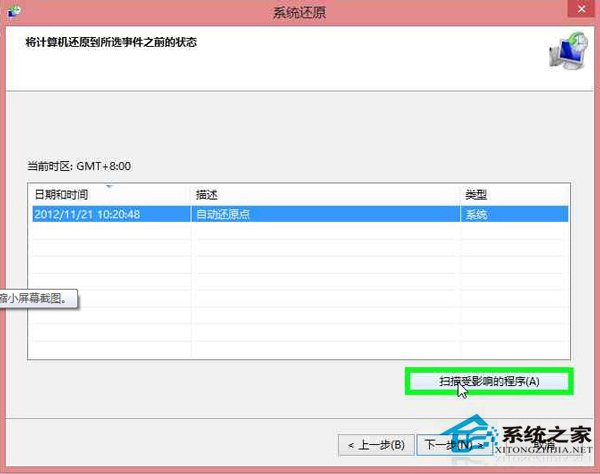
Task: Click the System Restore title bar icon
Action: 14,11
